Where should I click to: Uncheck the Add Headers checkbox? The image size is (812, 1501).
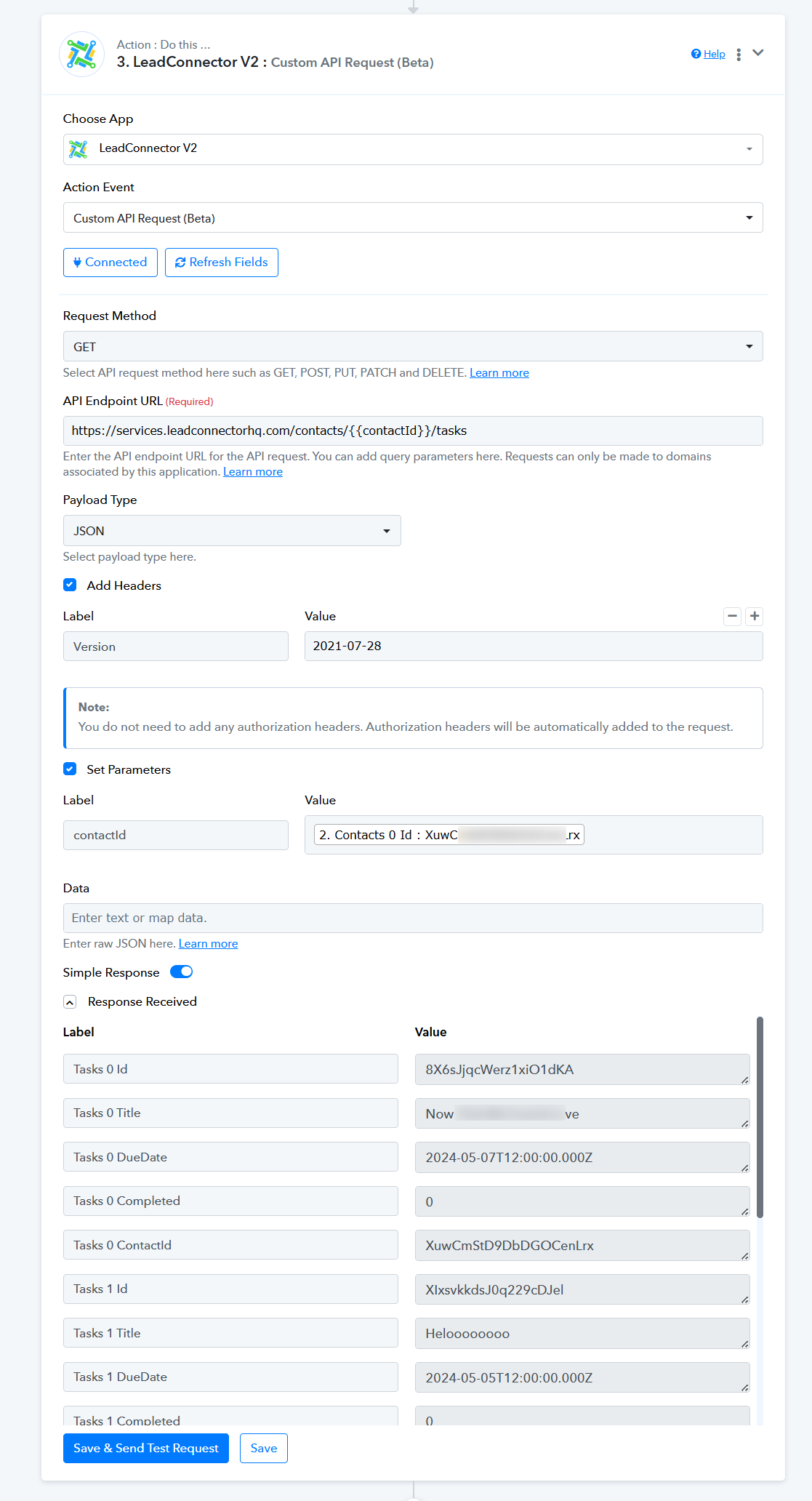[x=70, y=585]
